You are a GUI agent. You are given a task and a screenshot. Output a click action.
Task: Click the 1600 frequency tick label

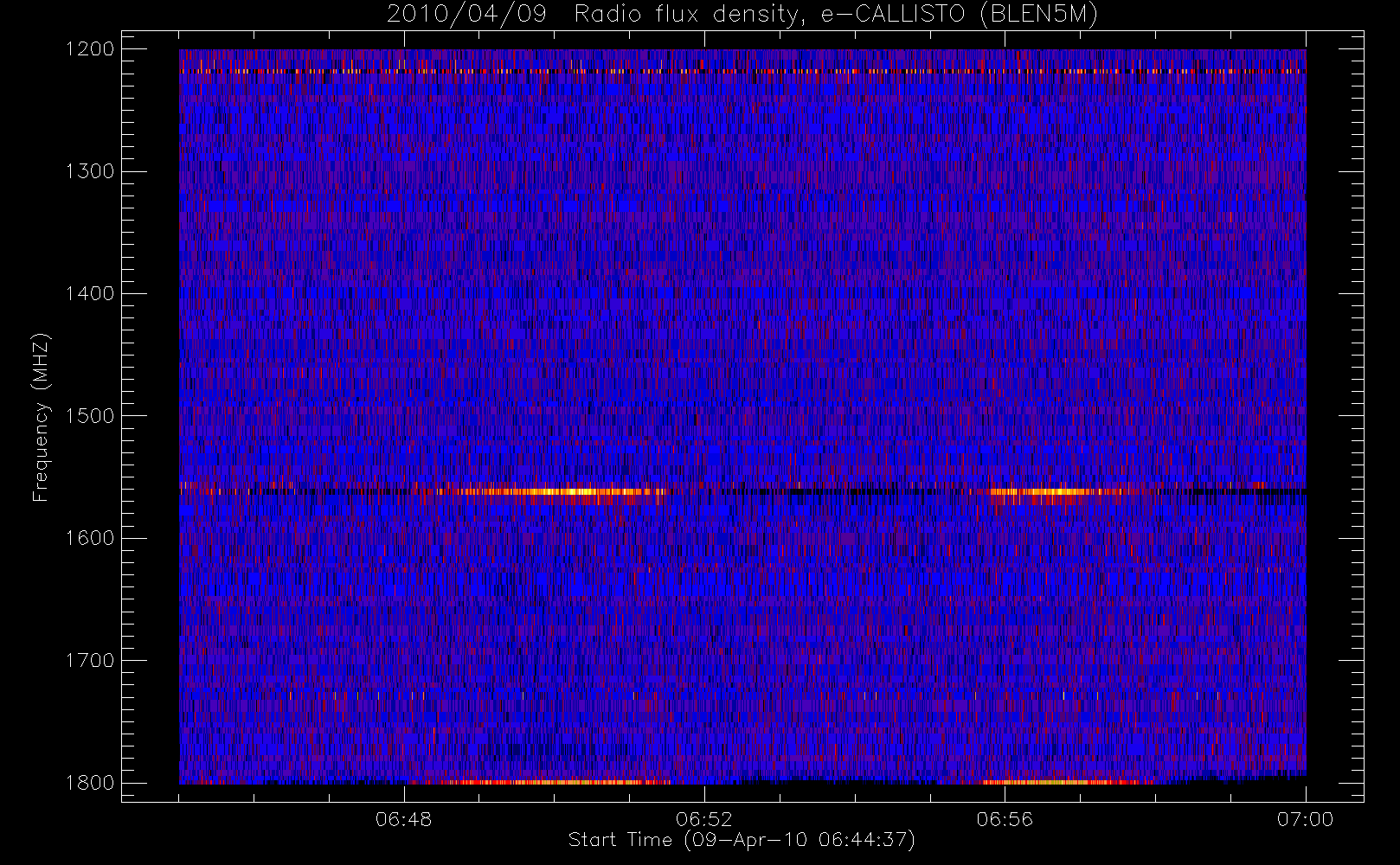pyautogui.click(x=90, y=538)
